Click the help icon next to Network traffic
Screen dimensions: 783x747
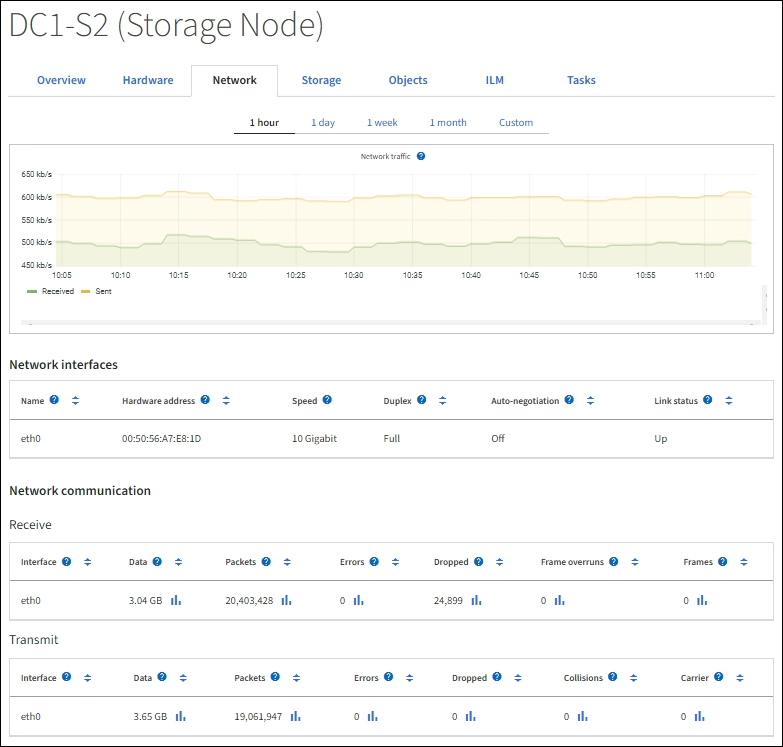(421, 157)
